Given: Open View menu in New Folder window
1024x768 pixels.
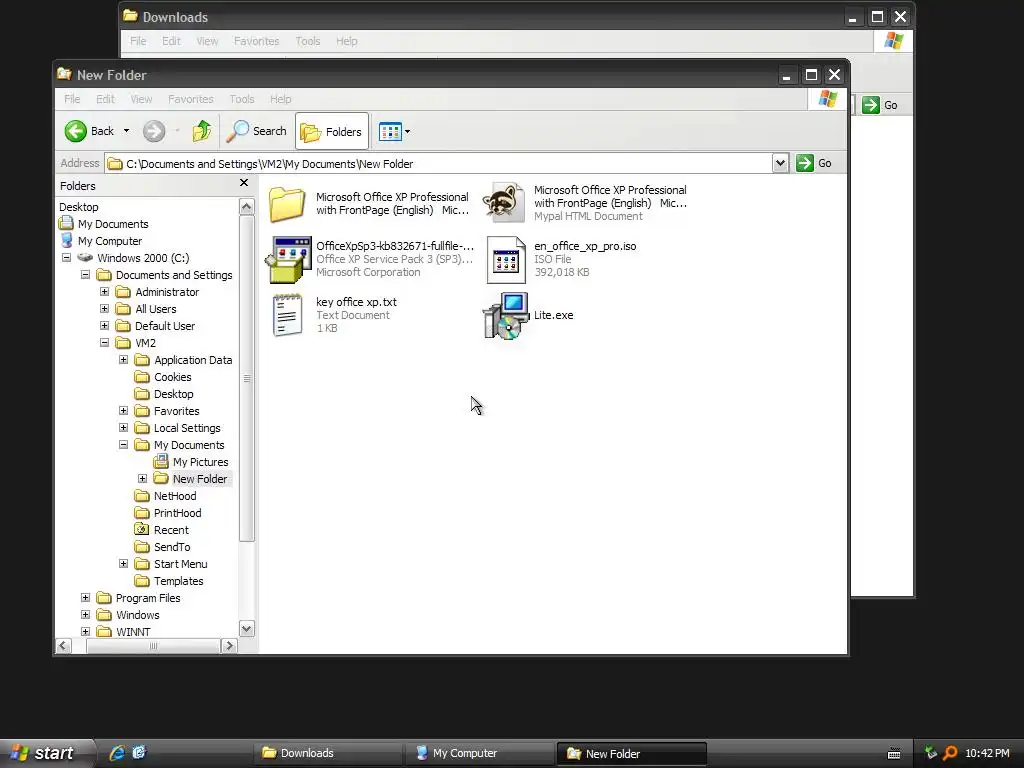Looking at the screenshot, I should point(141,99).
